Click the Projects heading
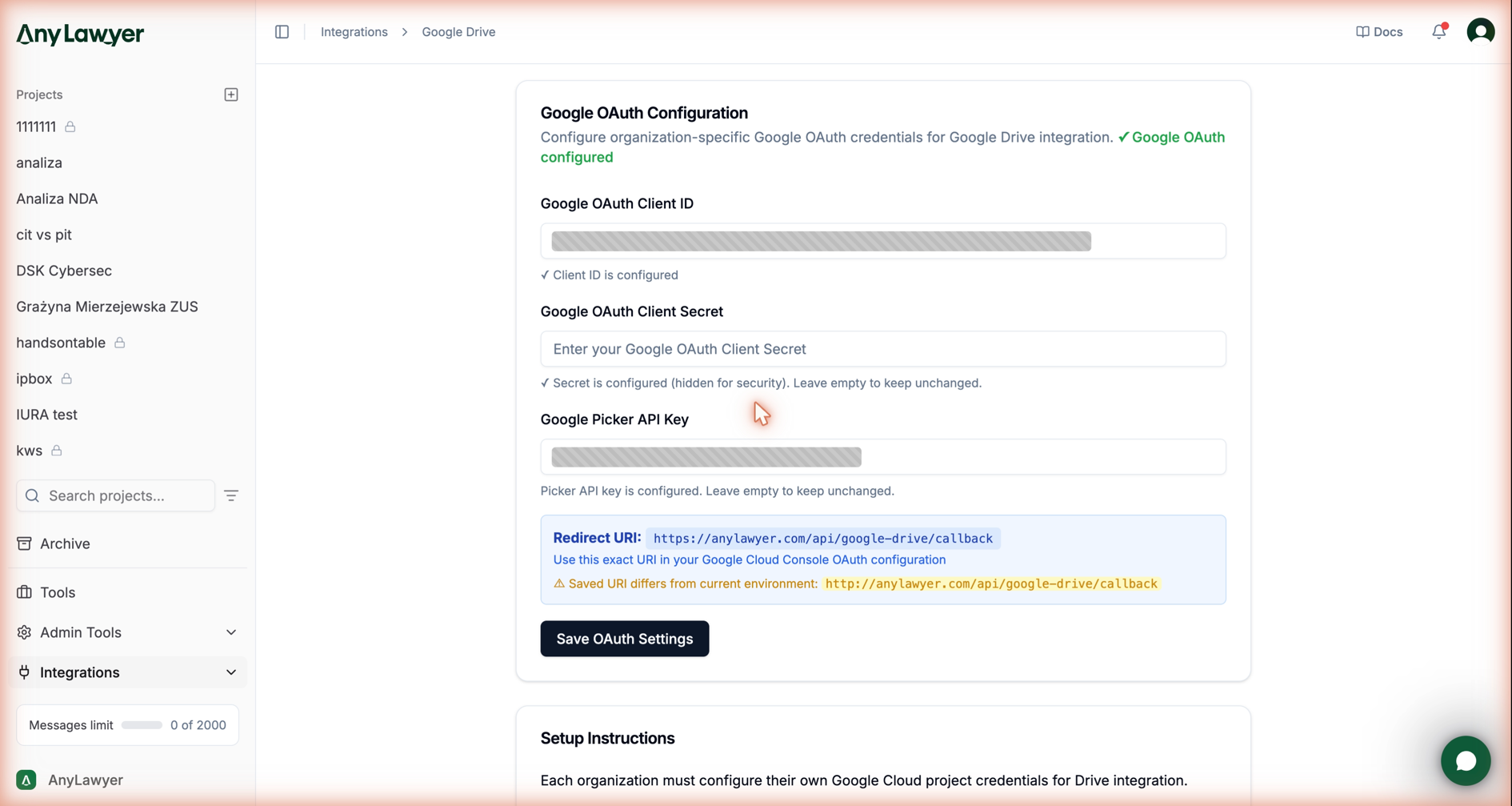Viewport: 1512px width, 806px height. pos(39,94)
